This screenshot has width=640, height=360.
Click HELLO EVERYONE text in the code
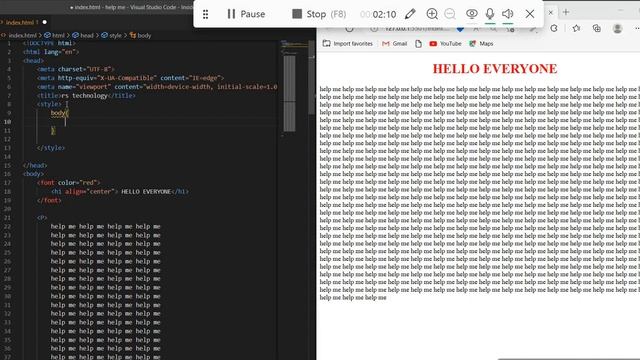(x=146, y=191)
